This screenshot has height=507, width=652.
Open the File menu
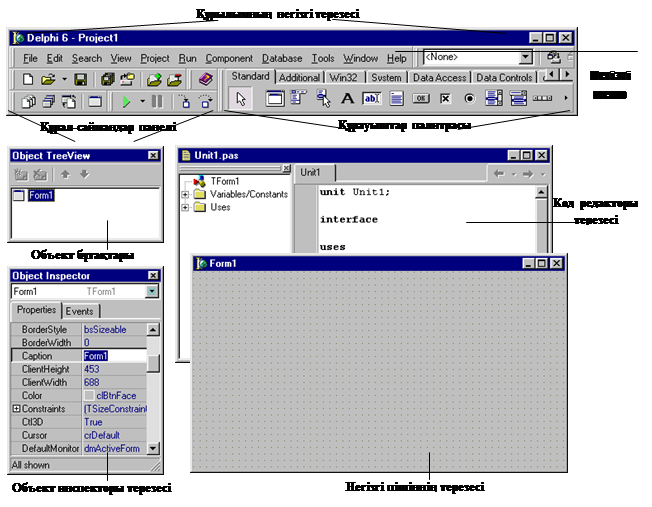pos(30,59)
